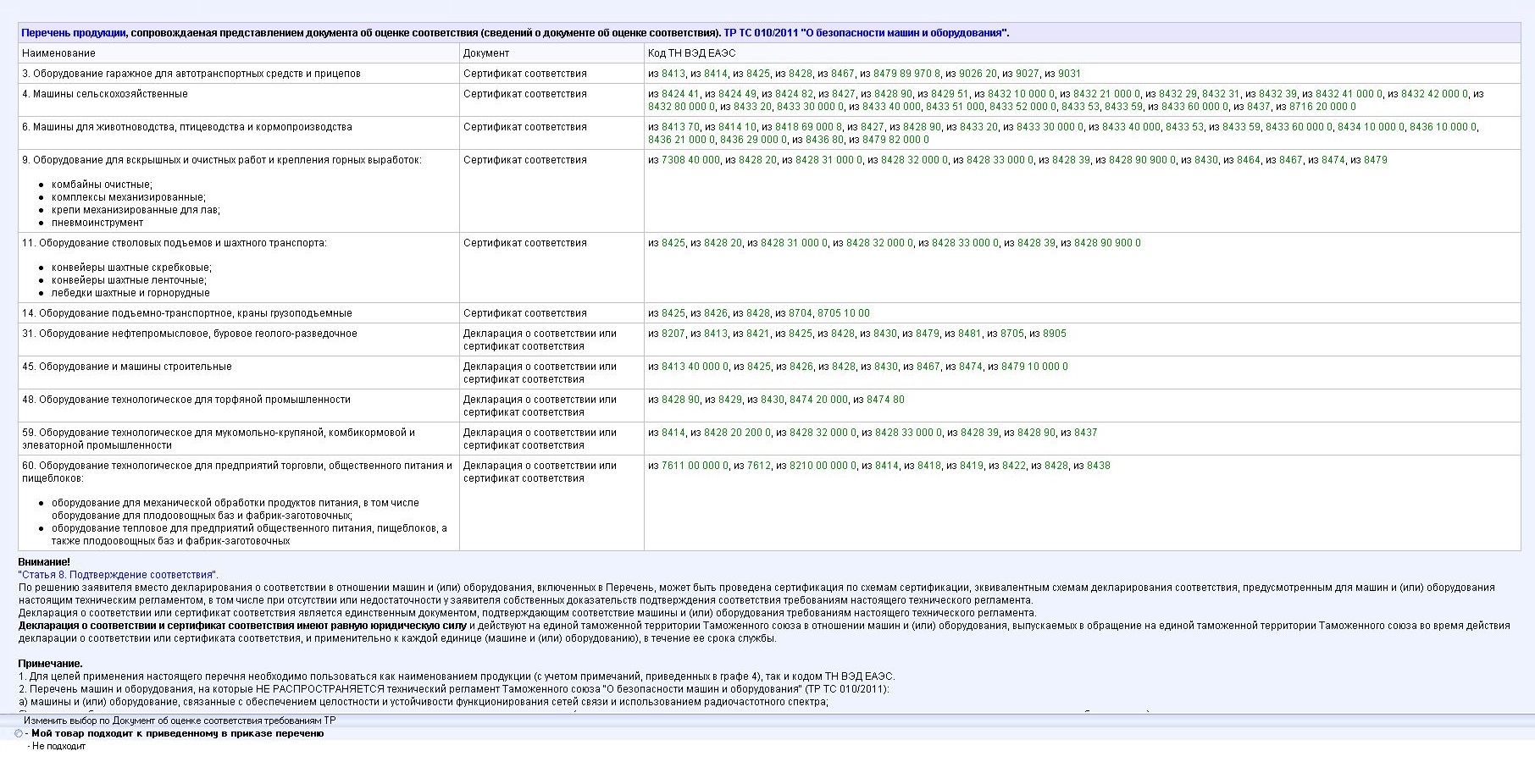Image resolution: width=1535 pixels, height=784 pixels.
Task: Open 'Статья 8. Подтверждение соответствия' link
Action: point(117,575)
